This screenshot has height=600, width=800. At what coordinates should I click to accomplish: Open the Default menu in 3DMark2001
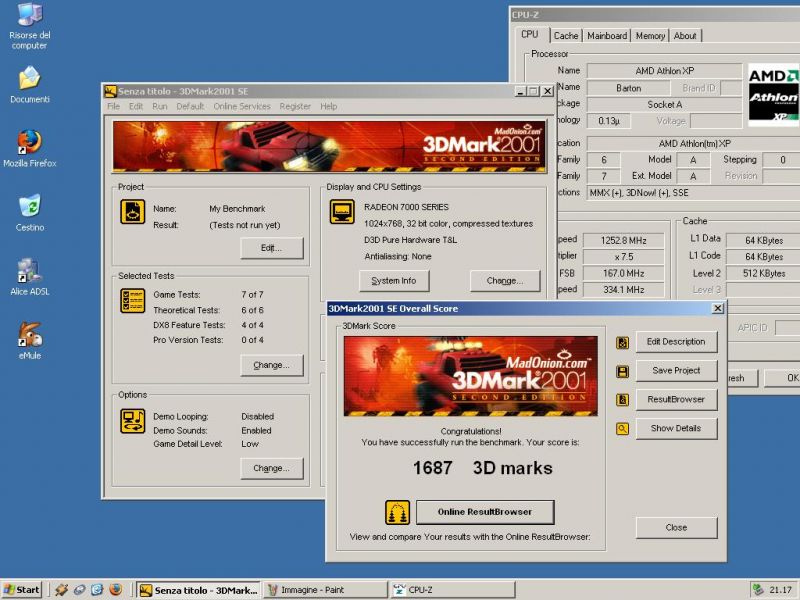coord(190,106)
